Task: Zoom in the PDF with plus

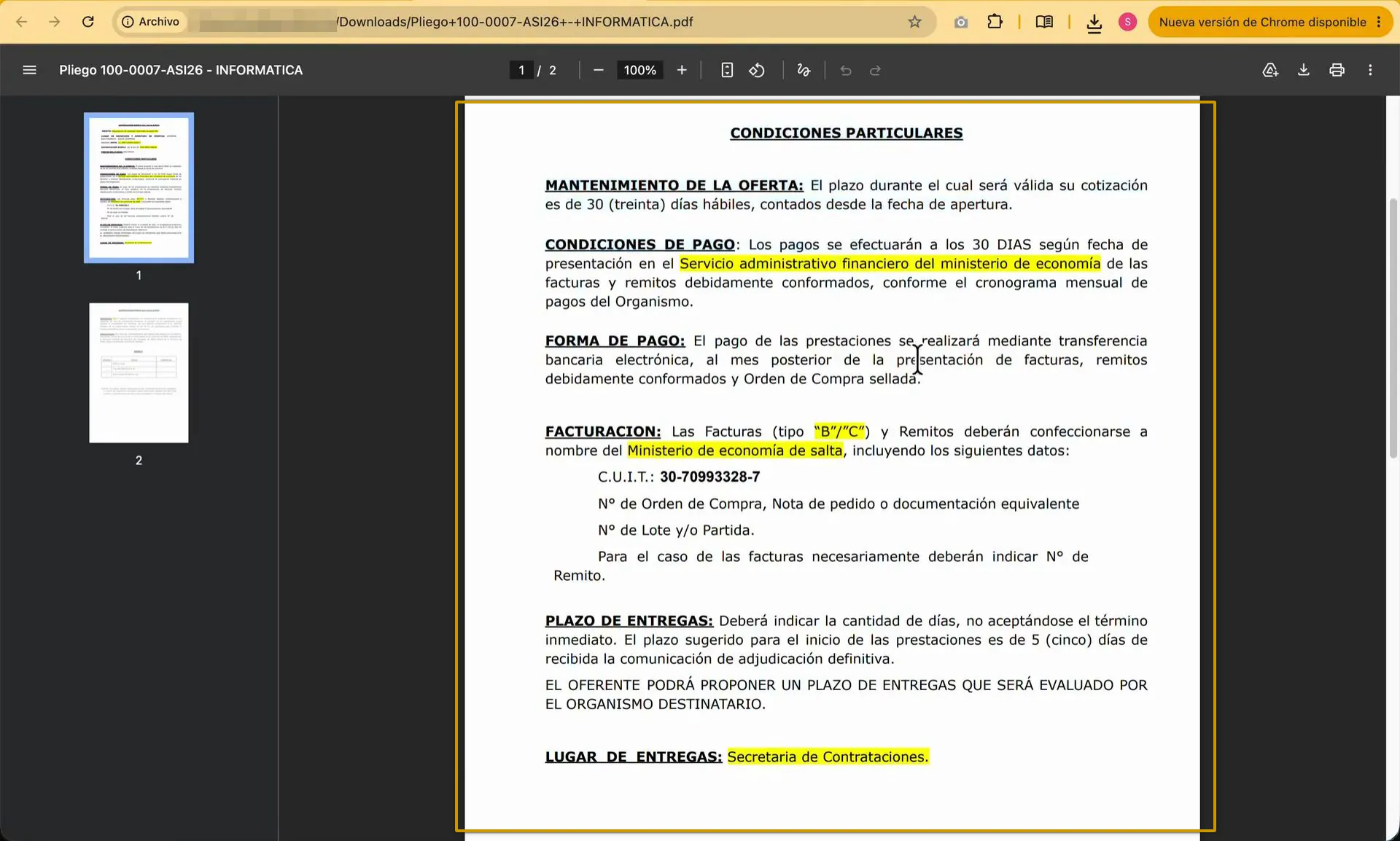Action: (682, 70)
